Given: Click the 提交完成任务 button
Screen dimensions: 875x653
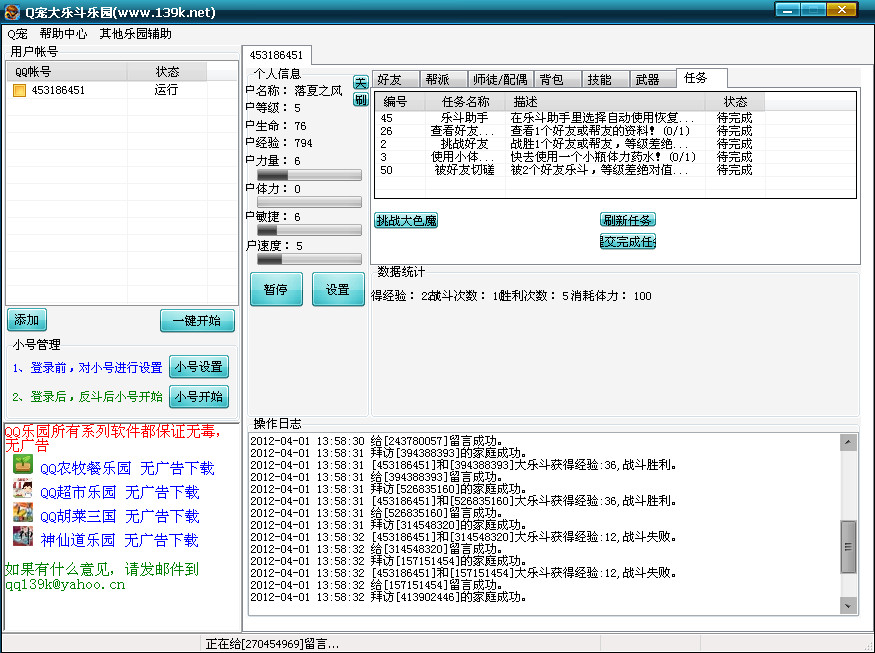Looking at the screenshot, I should [x=628, y=241].
